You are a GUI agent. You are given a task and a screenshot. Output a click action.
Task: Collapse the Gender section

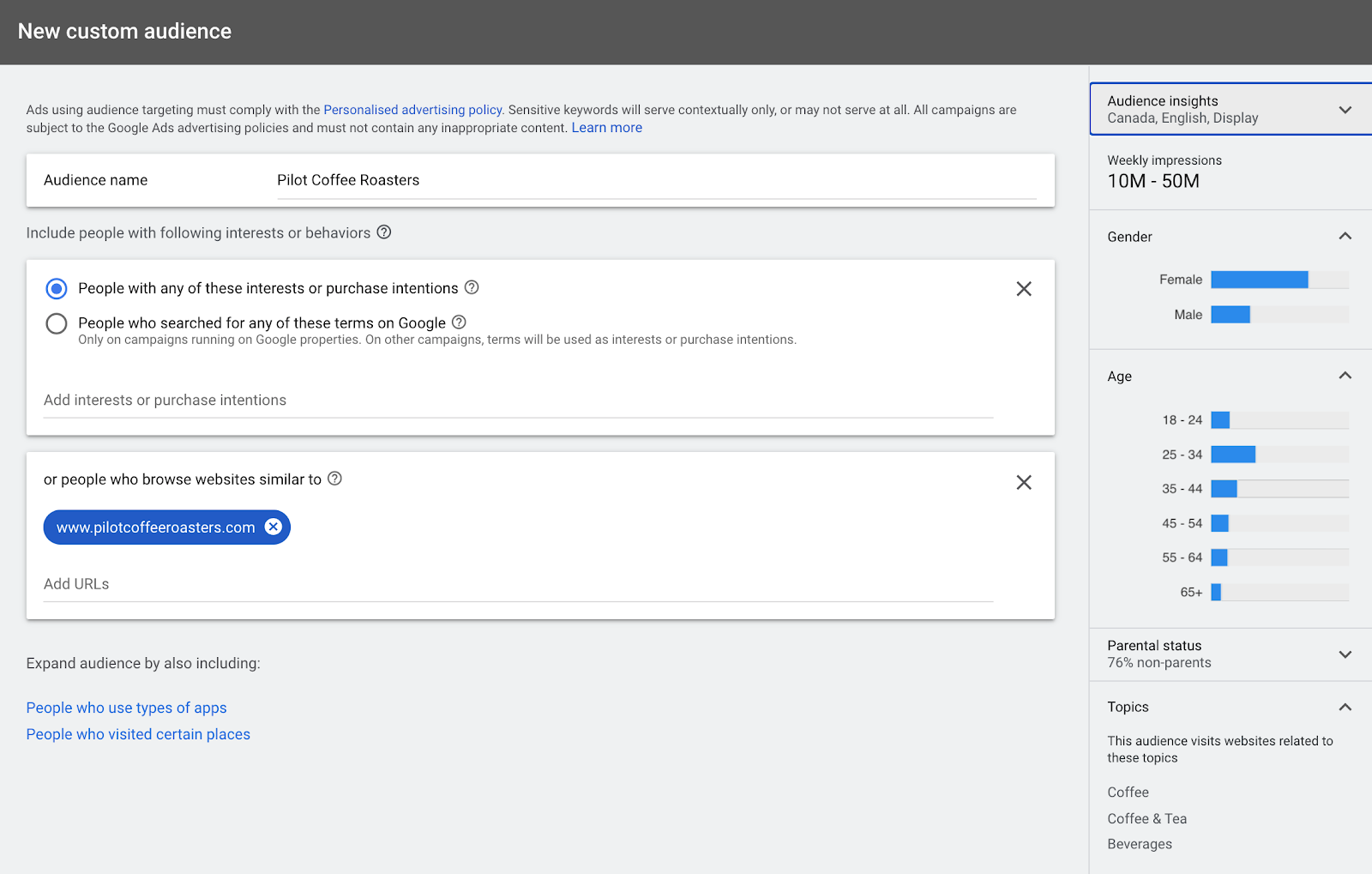click(1345, 236)
